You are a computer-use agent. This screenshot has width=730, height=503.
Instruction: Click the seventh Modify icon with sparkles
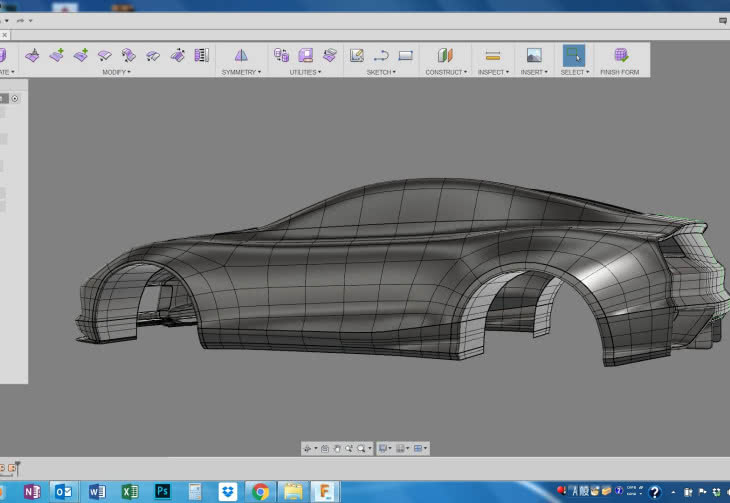pos(177,55)
